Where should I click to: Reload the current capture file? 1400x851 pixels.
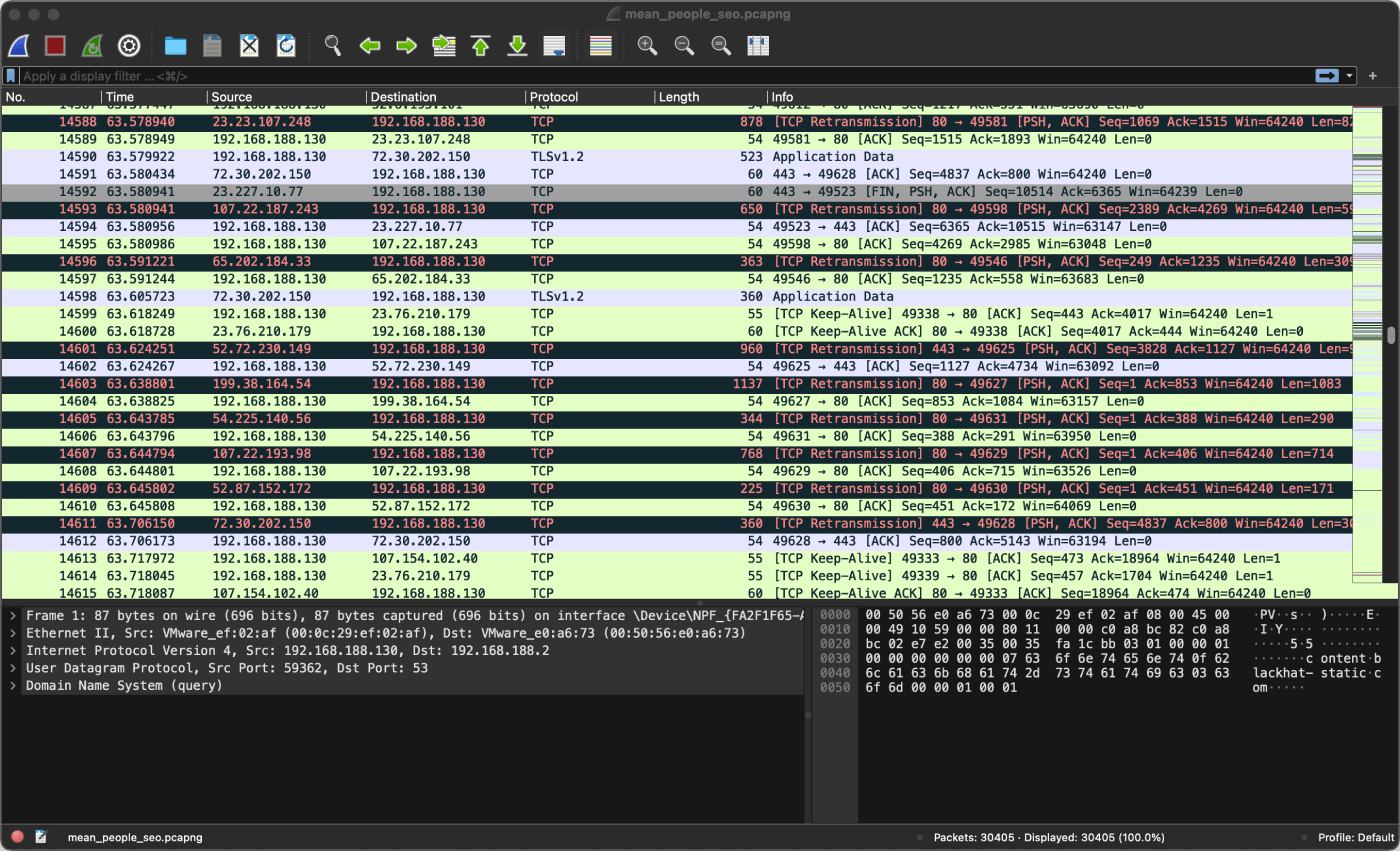[x=286, y=45]
